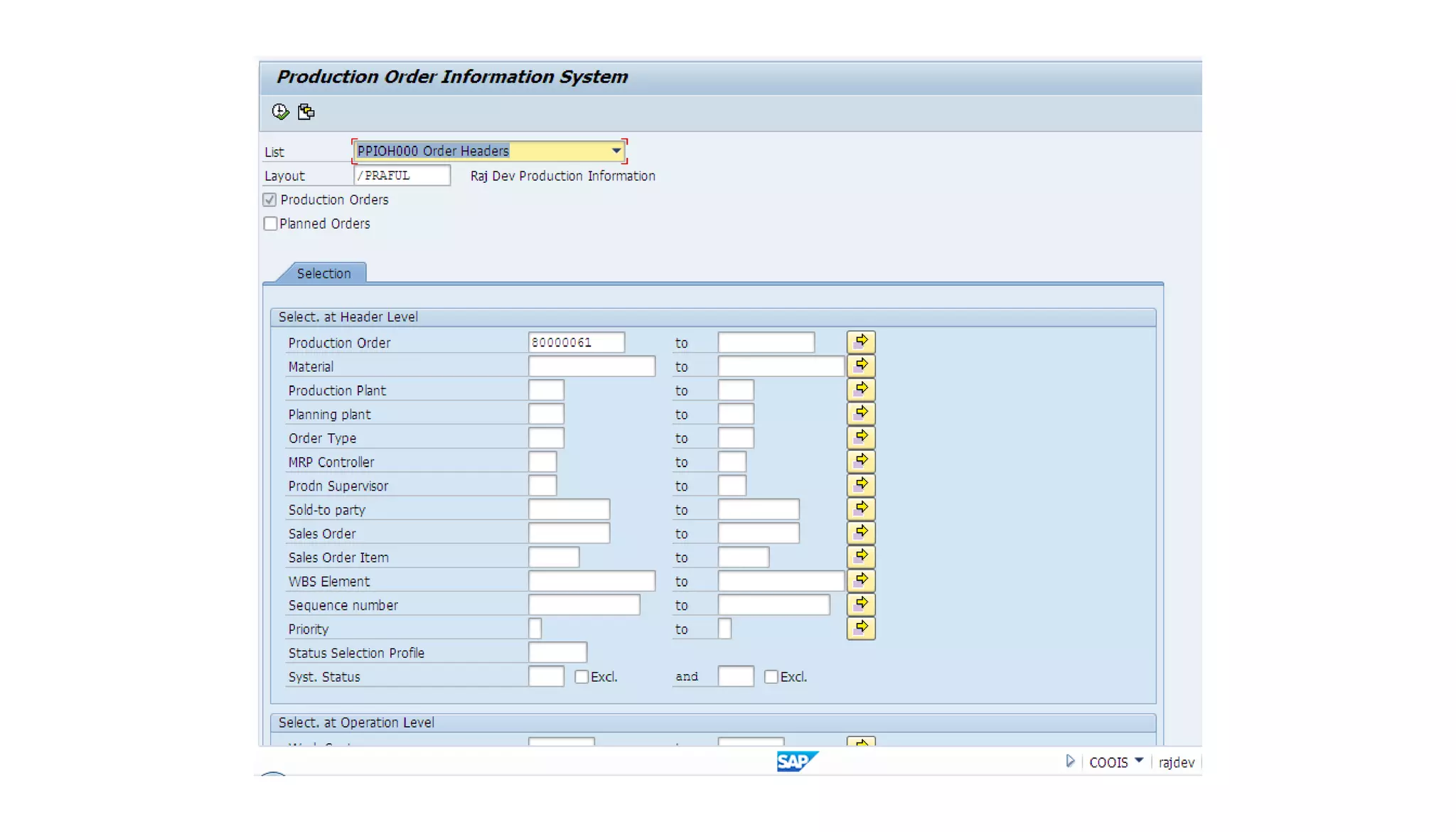Image resolution: width=1456 pixels, height=832 pixels.
Task: Enable the Planned Orders checkbox
Action: click(x=270, y=223)
